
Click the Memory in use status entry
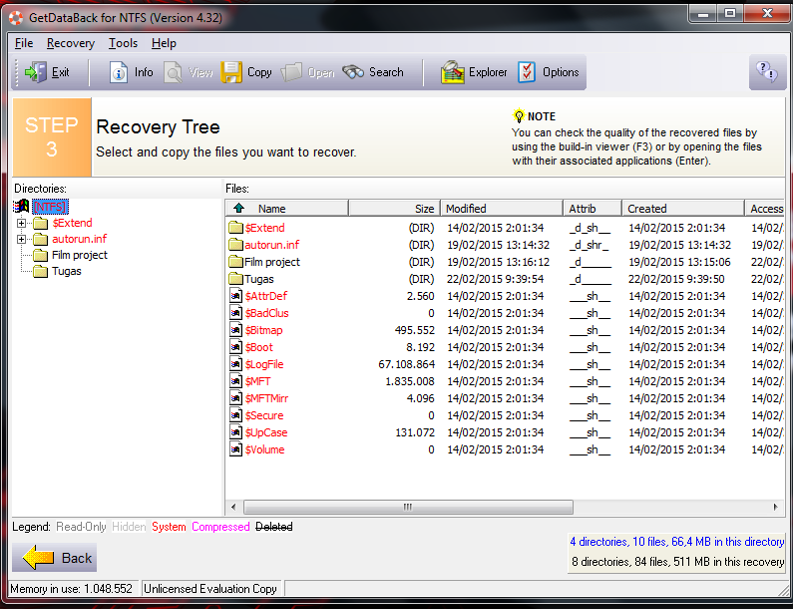(x=71, y=589)
